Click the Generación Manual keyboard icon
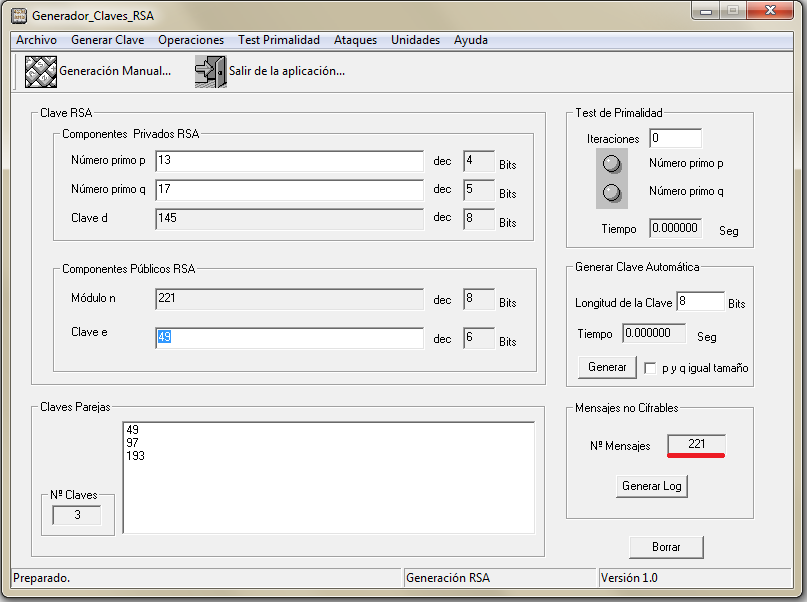 click(40, 72)
